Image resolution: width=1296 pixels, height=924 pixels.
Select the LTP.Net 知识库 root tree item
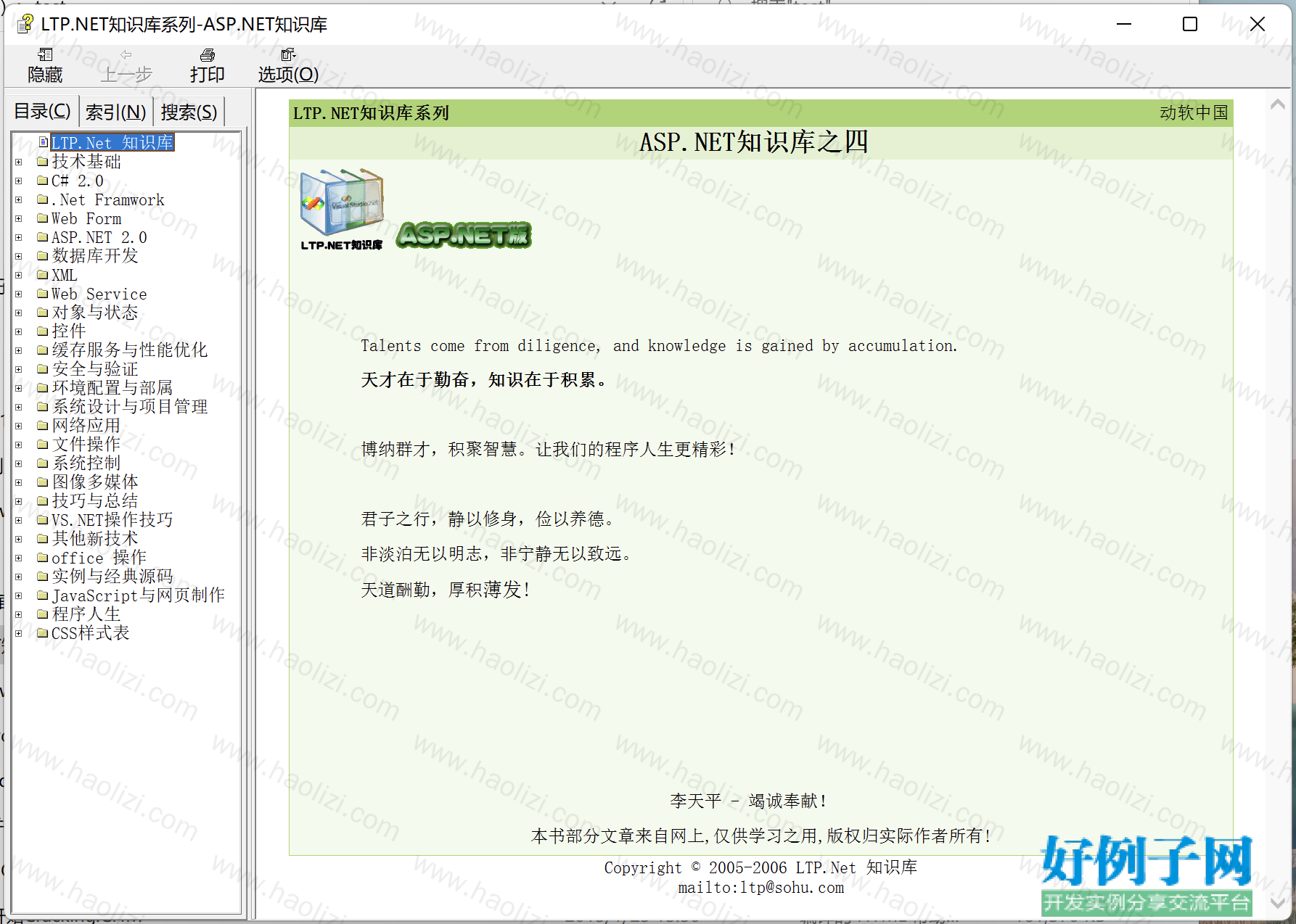pos(112,143)
